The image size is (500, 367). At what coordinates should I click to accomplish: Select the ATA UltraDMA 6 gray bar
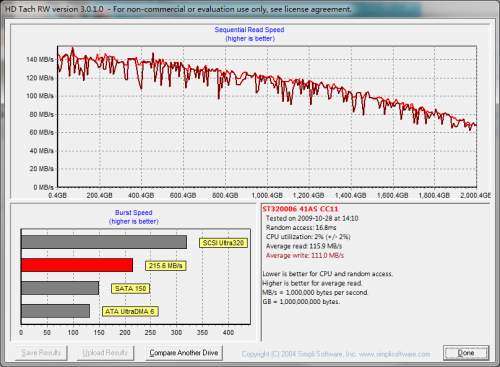click(55, 311)
